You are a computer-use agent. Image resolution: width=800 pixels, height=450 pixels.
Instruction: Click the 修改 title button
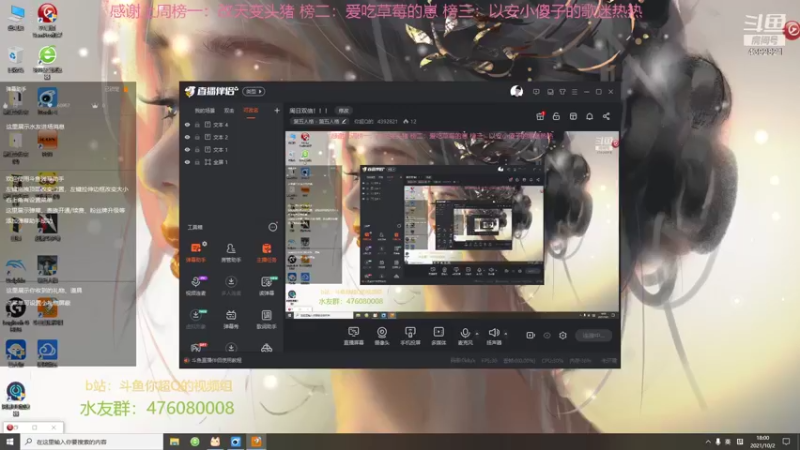(344, 110)
